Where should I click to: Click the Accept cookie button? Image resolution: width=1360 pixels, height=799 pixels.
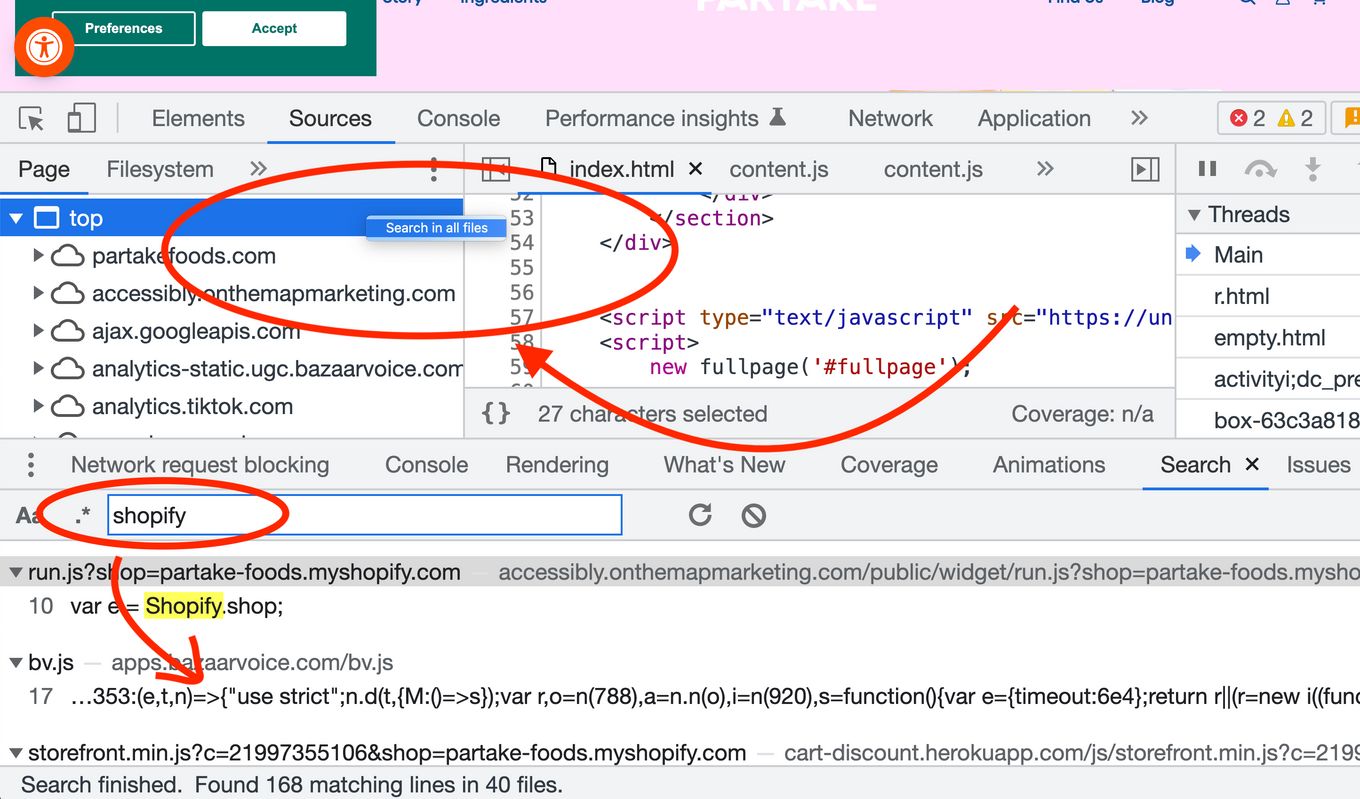[x=274, y=28]
